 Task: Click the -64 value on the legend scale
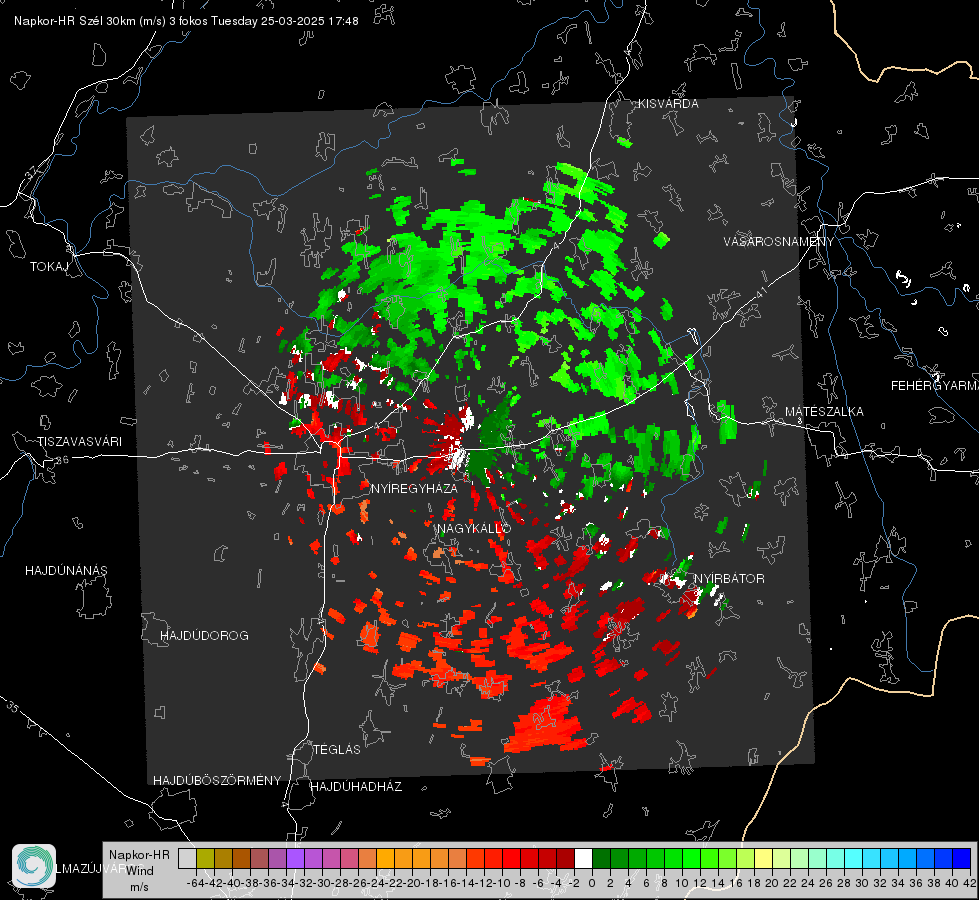point(195,883)
